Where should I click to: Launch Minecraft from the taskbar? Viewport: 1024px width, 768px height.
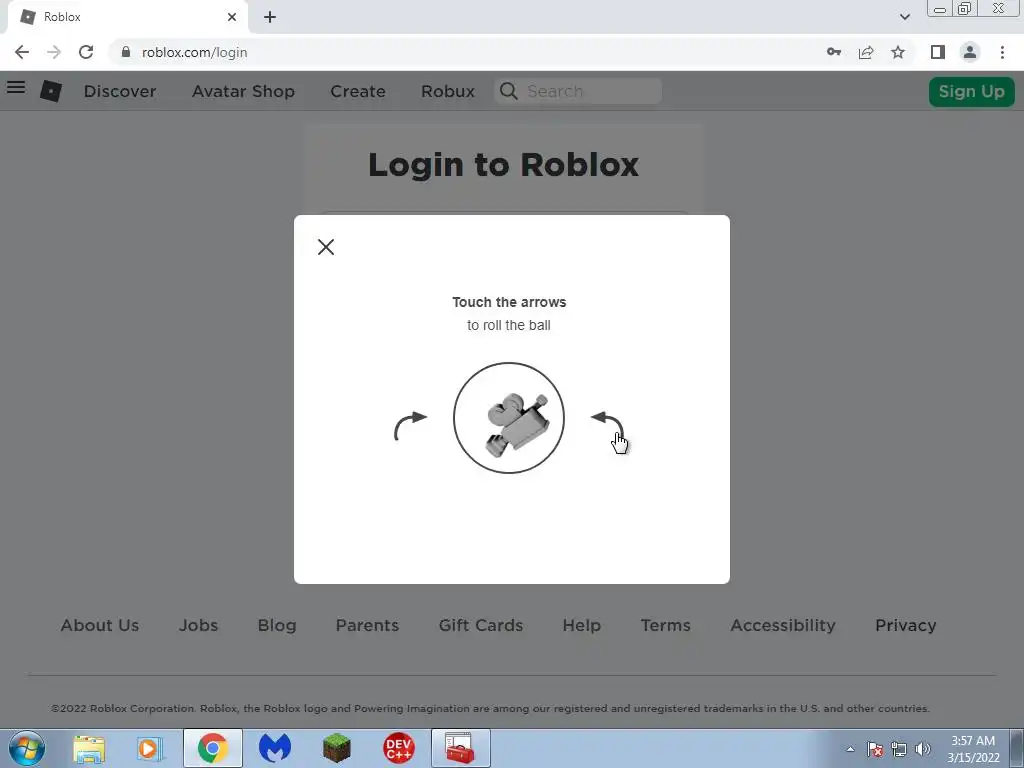tap(337, 748)
